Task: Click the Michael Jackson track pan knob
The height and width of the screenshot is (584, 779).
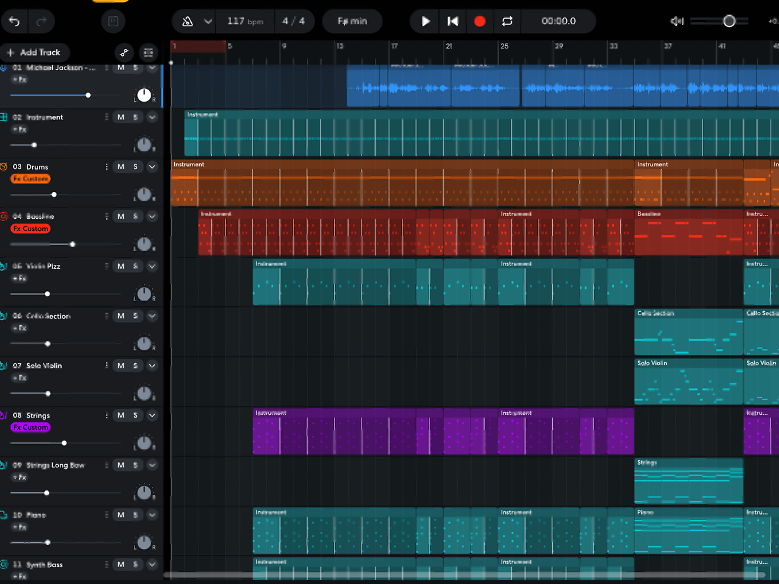Action: 144,95
